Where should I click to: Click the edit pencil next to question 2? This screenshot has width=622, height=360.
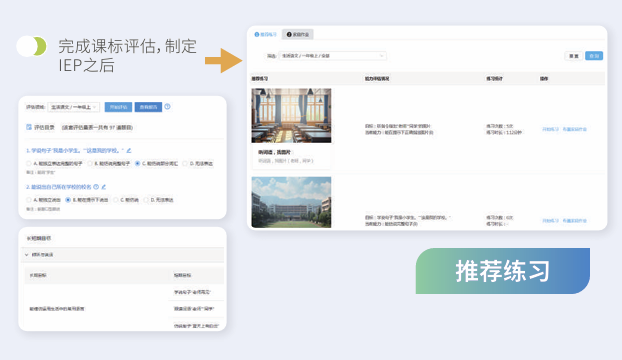point(104,187)
